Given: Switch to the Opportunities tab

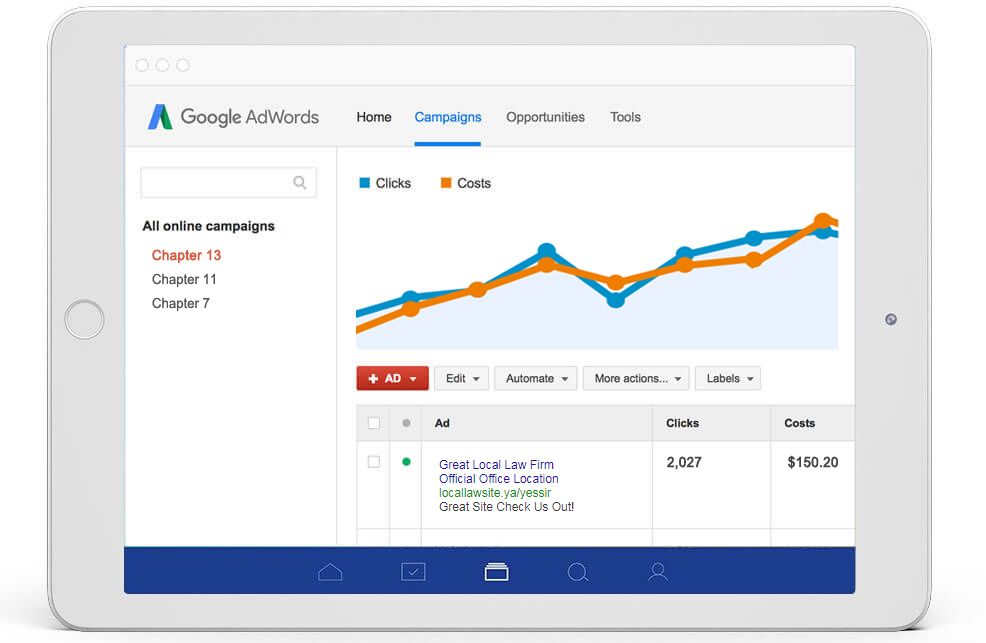Looking at the screenshot, I should point(545,117).
